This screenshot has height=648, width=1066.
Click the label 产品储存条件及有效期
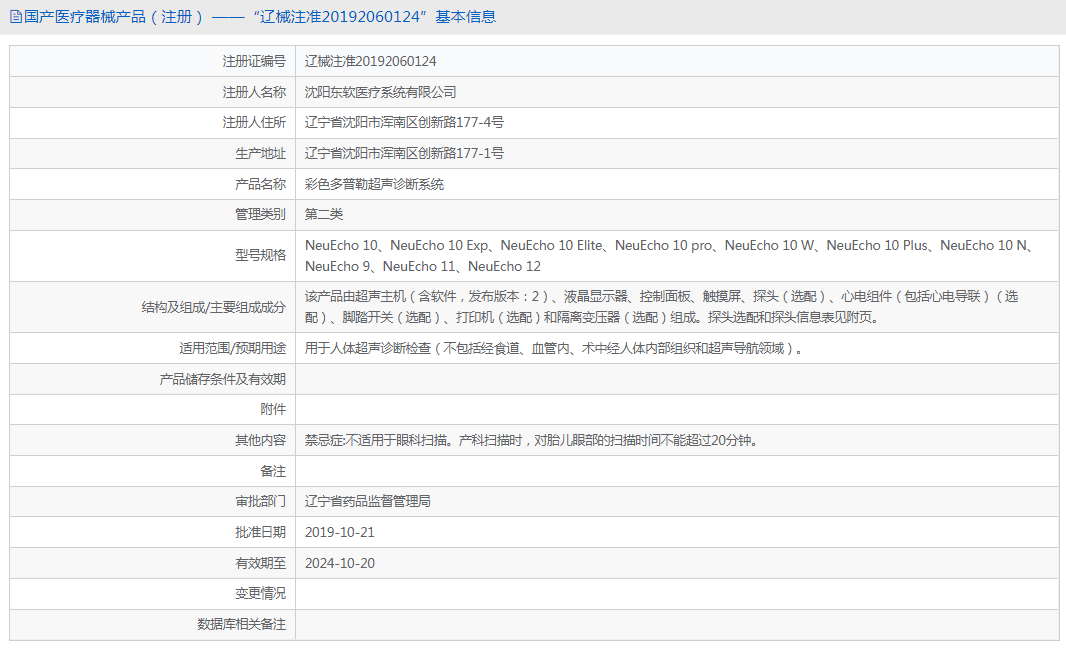[x=222, y=379]
